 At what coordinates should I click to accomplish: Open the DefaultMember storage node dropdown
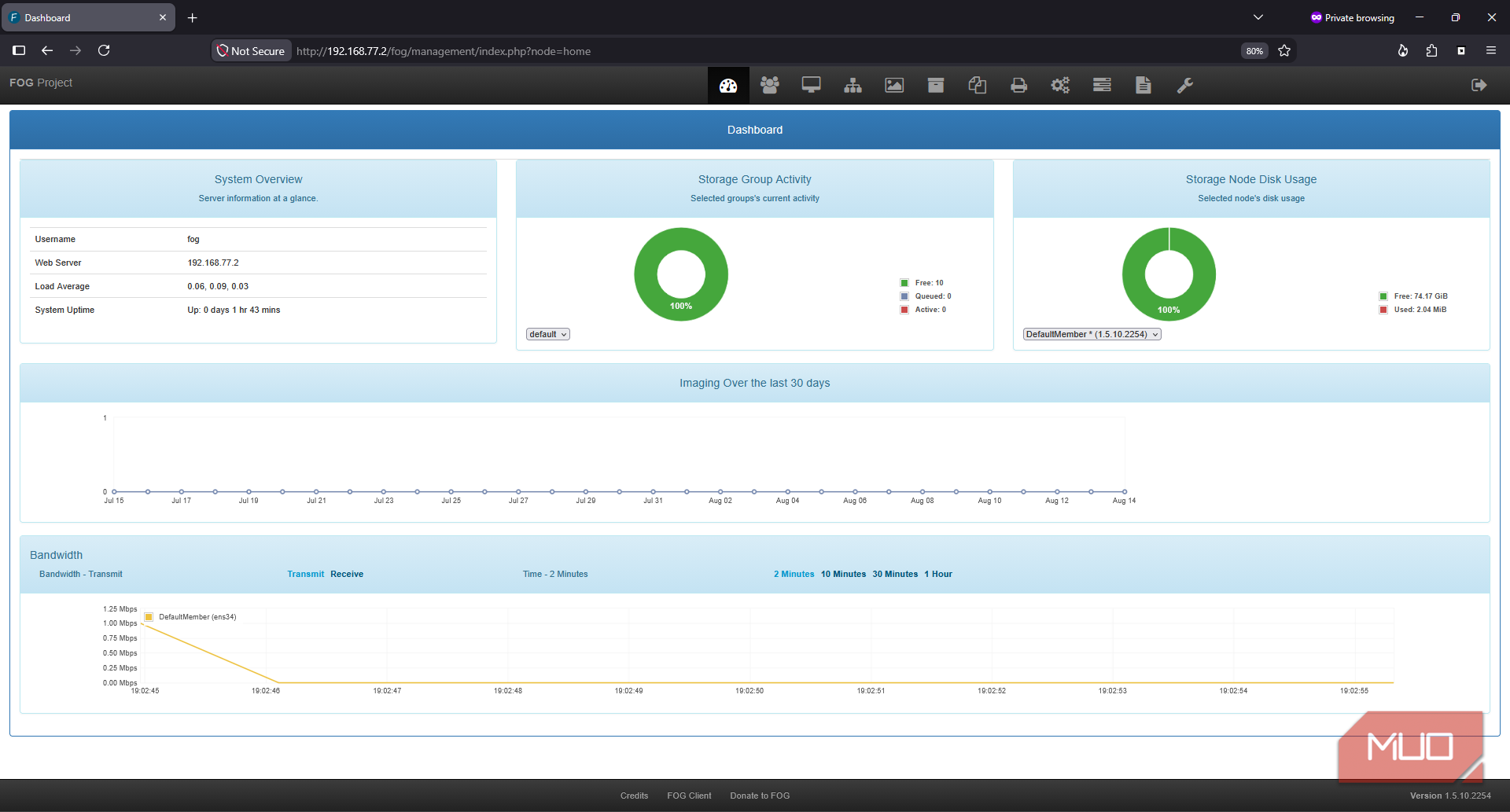tap(1092, 334)
